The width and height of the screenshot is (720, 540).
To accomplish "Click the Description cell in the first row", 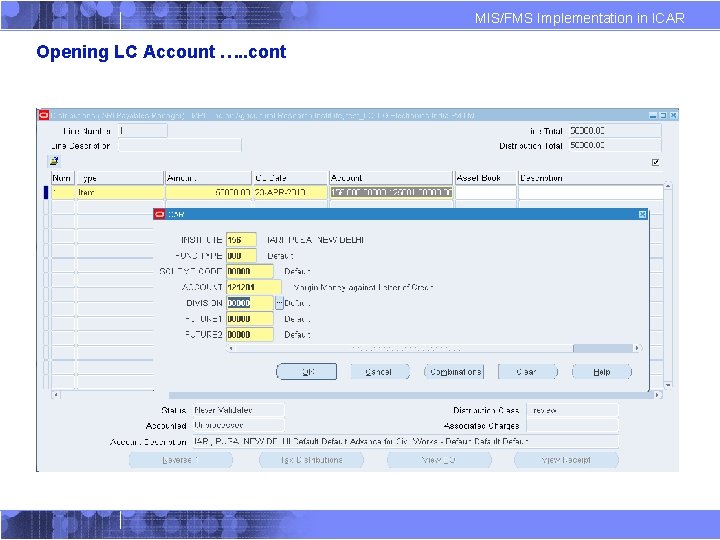I will [591, 192].
